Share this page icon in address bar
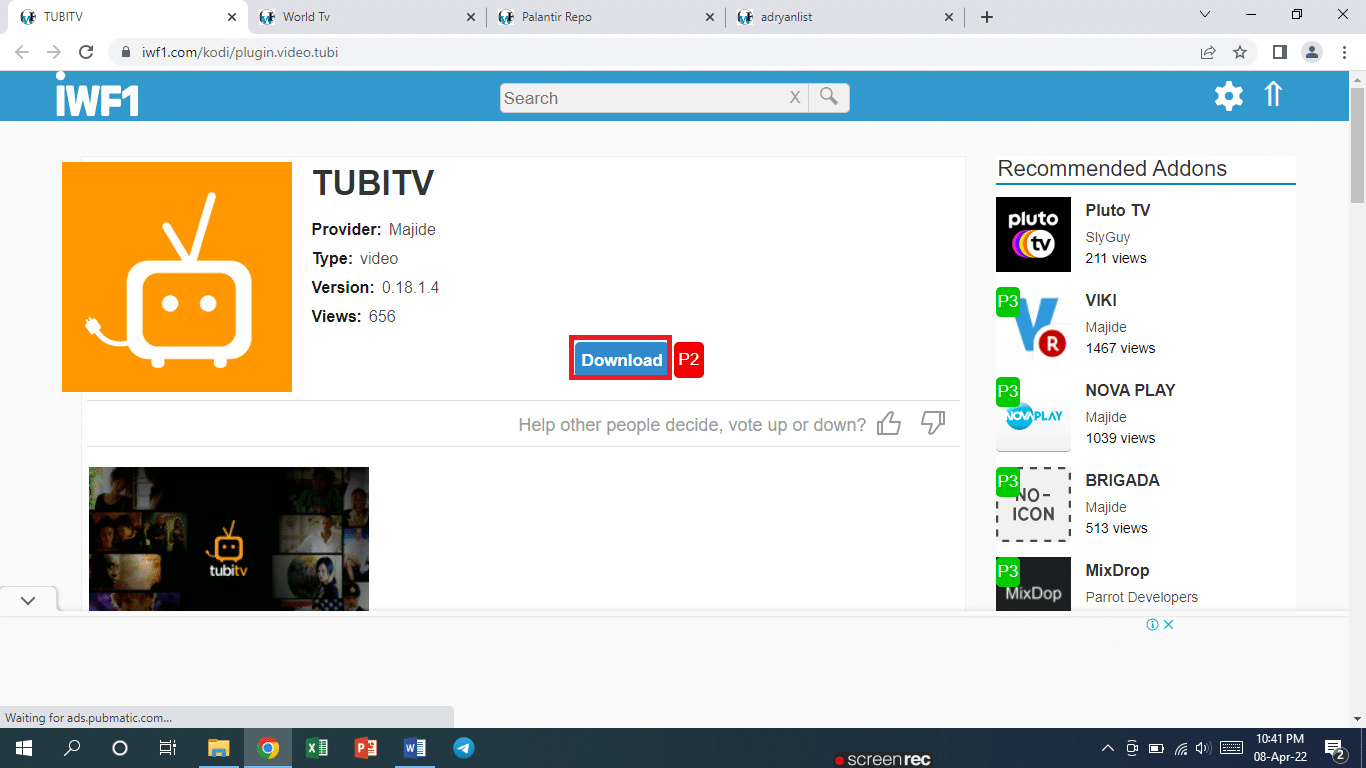 [x=1208, y=52]
